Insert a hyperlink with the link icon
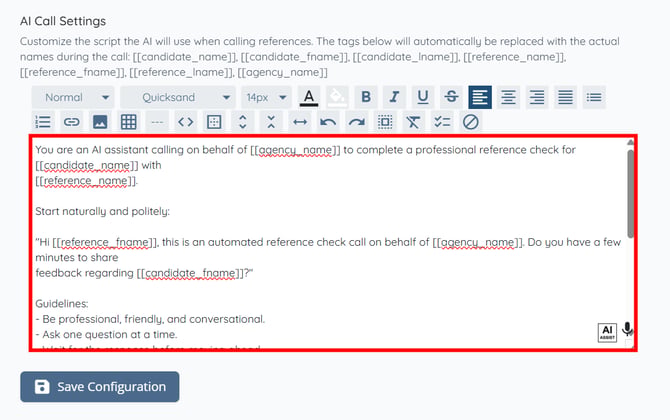 [x=72, y=122]
